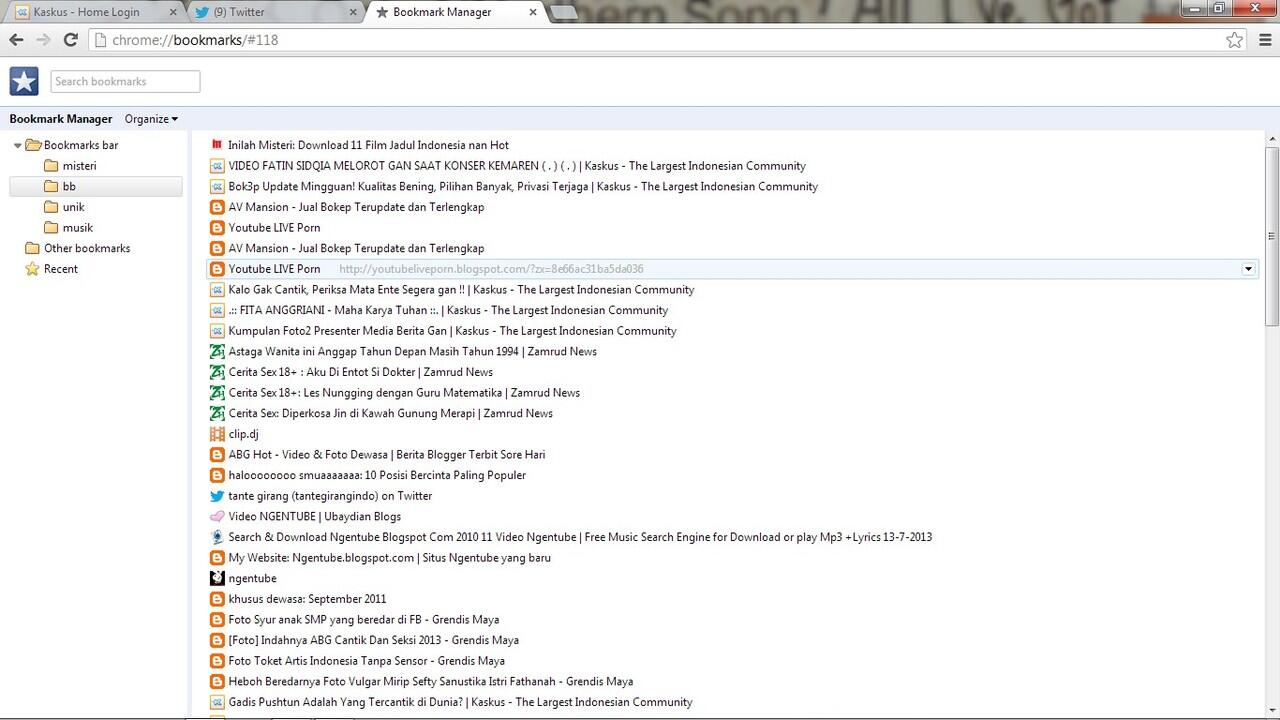Open the Free Music Search Engine bookmark
This screenshot has height=720, width=1280.
click(x=580, y=537)
